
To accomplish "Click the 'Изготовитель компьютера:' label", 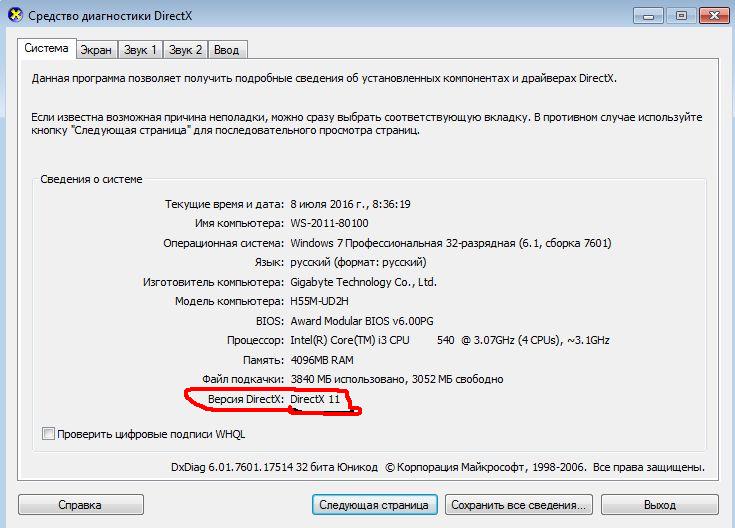I will [213, 282].
